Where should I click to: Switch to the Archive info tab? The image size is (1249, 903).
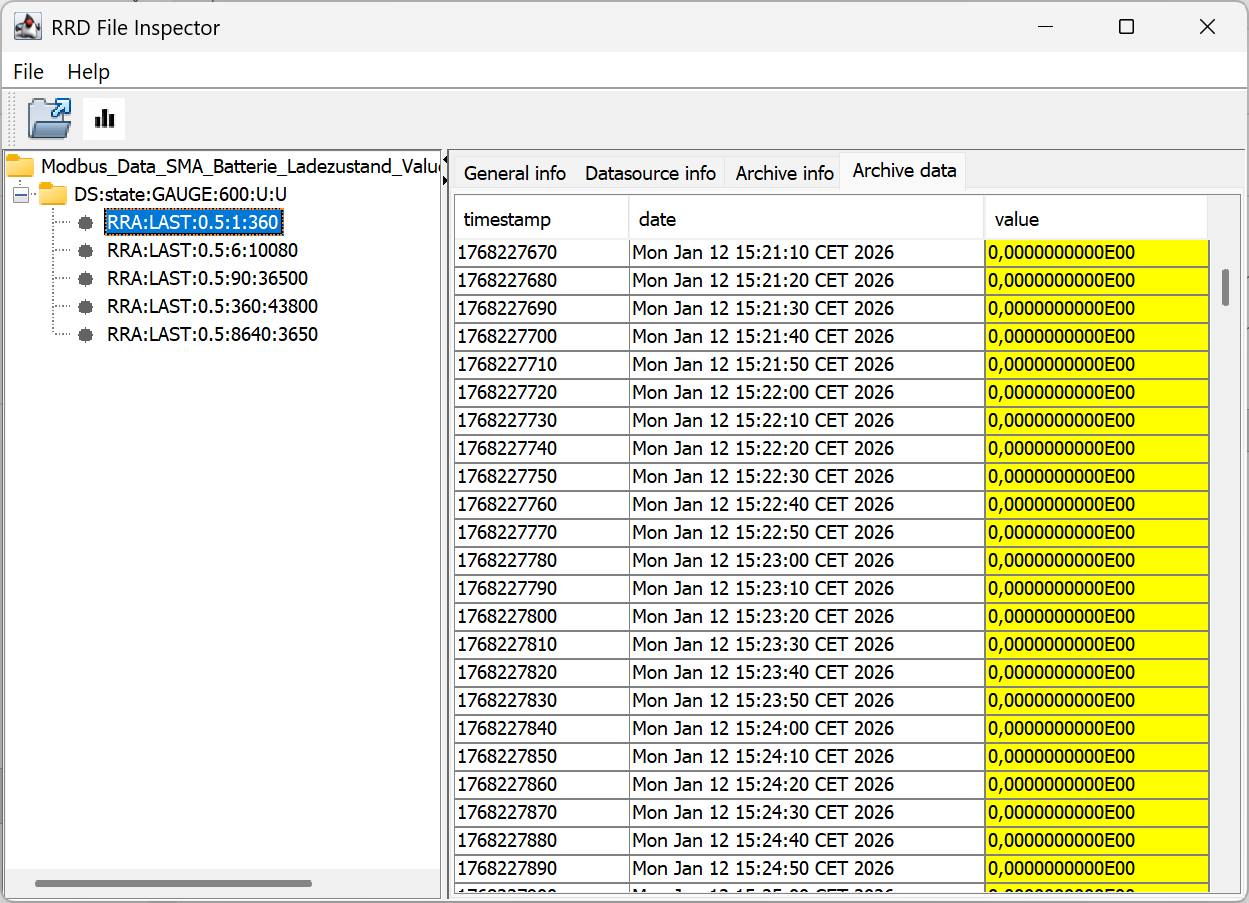tap(784, 173)
